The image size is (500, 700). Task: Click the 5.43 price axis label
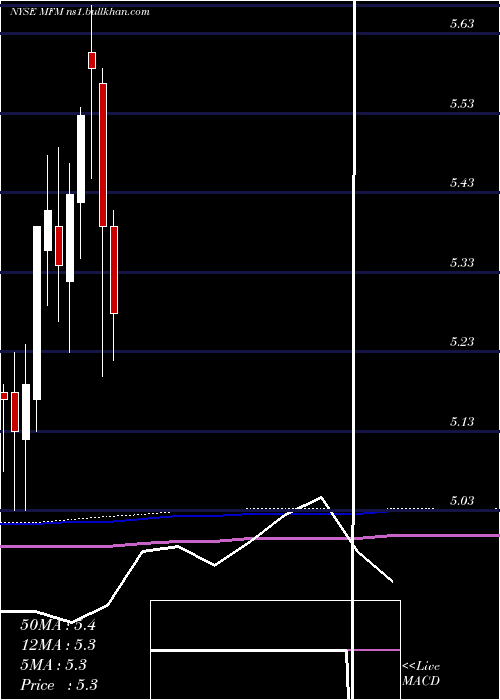click(x=462, y=183)
